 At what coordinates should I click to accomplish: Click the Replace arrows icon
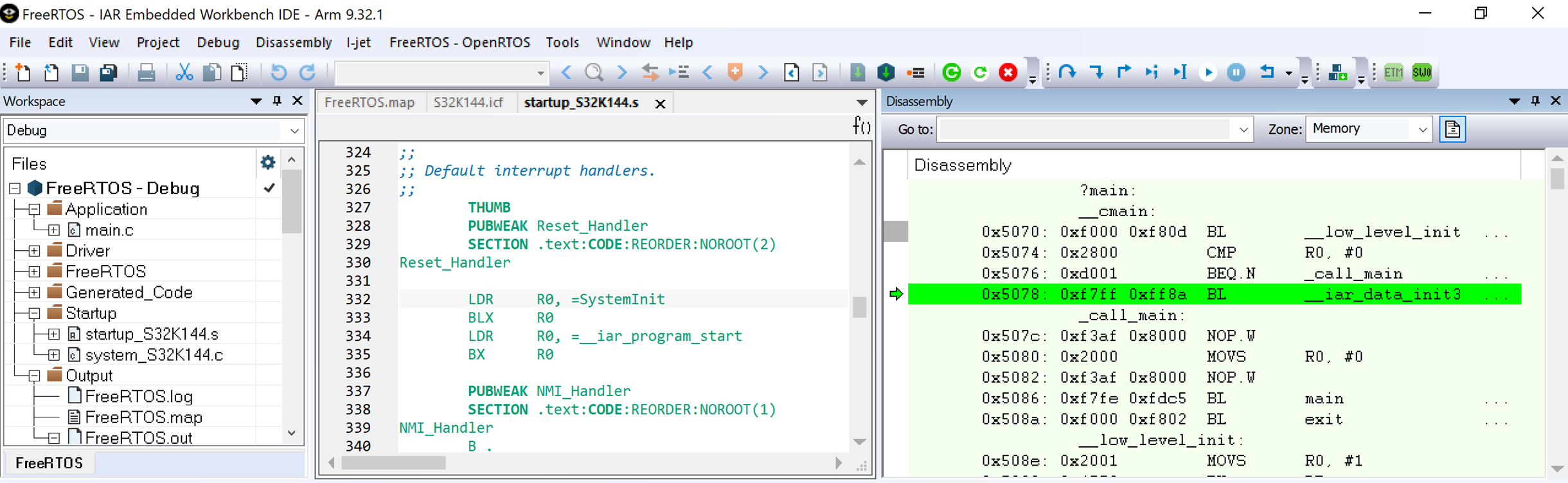click(650, 73)
